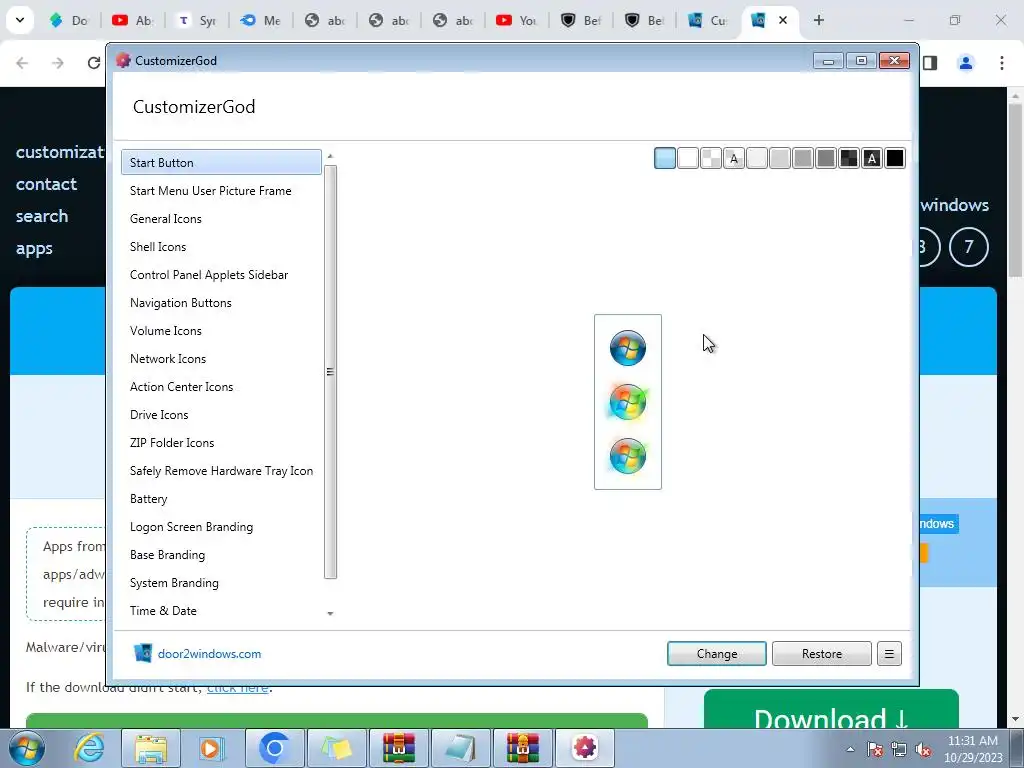Switch to CustomizerGod taskbar icon
1024x768 pixels.
pos(584,748)
